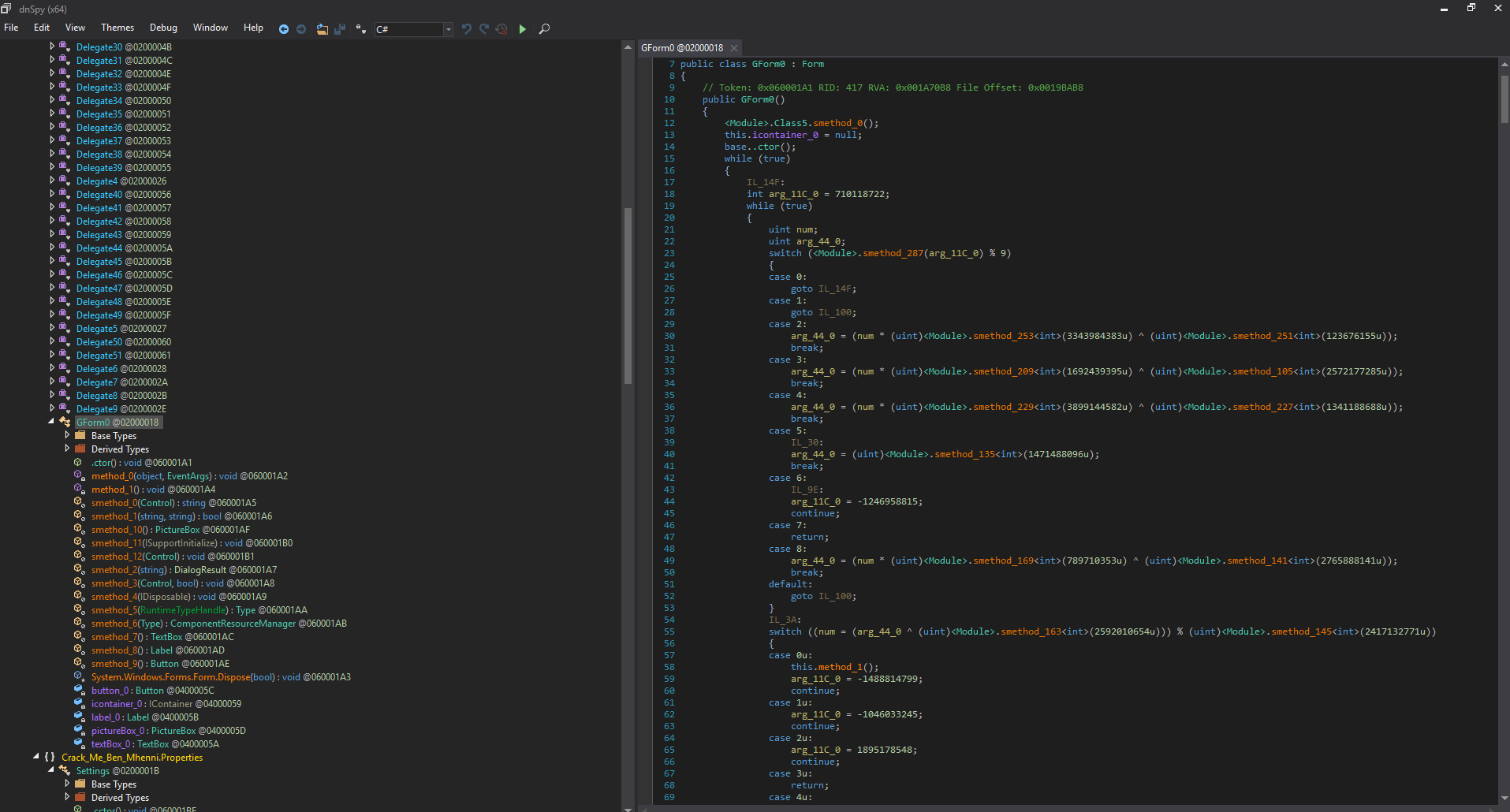The height and width of the screenshot is (812, 1510).
Task: Select the button_0 : Button field
Action: [152, 691]
